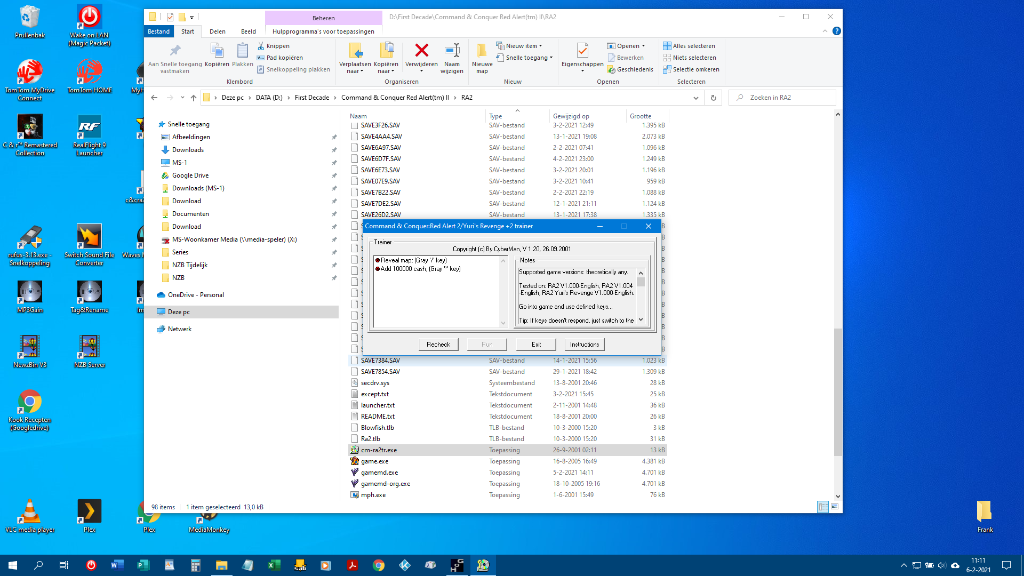Switch to large icons view toggle
The width and height of the screenshot is (1024, 576).
[x=834, y=507]
